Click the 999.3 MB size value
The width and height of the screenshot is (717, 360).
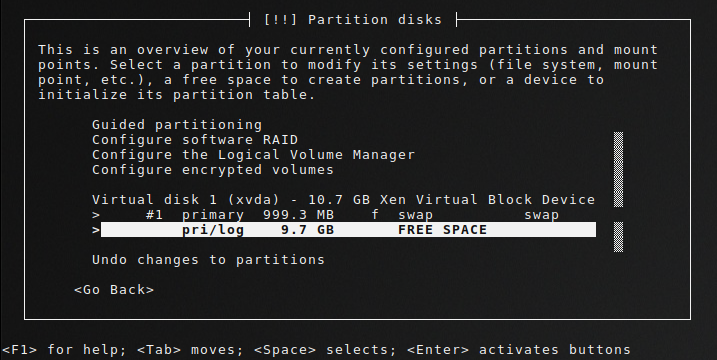point(298,215)
